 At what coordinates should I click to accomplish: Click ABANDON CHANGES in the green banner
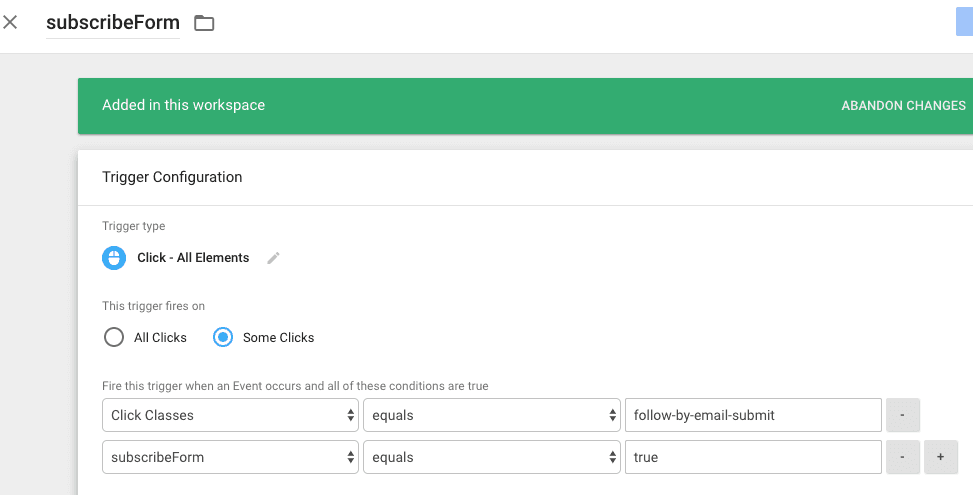(903, 106)
